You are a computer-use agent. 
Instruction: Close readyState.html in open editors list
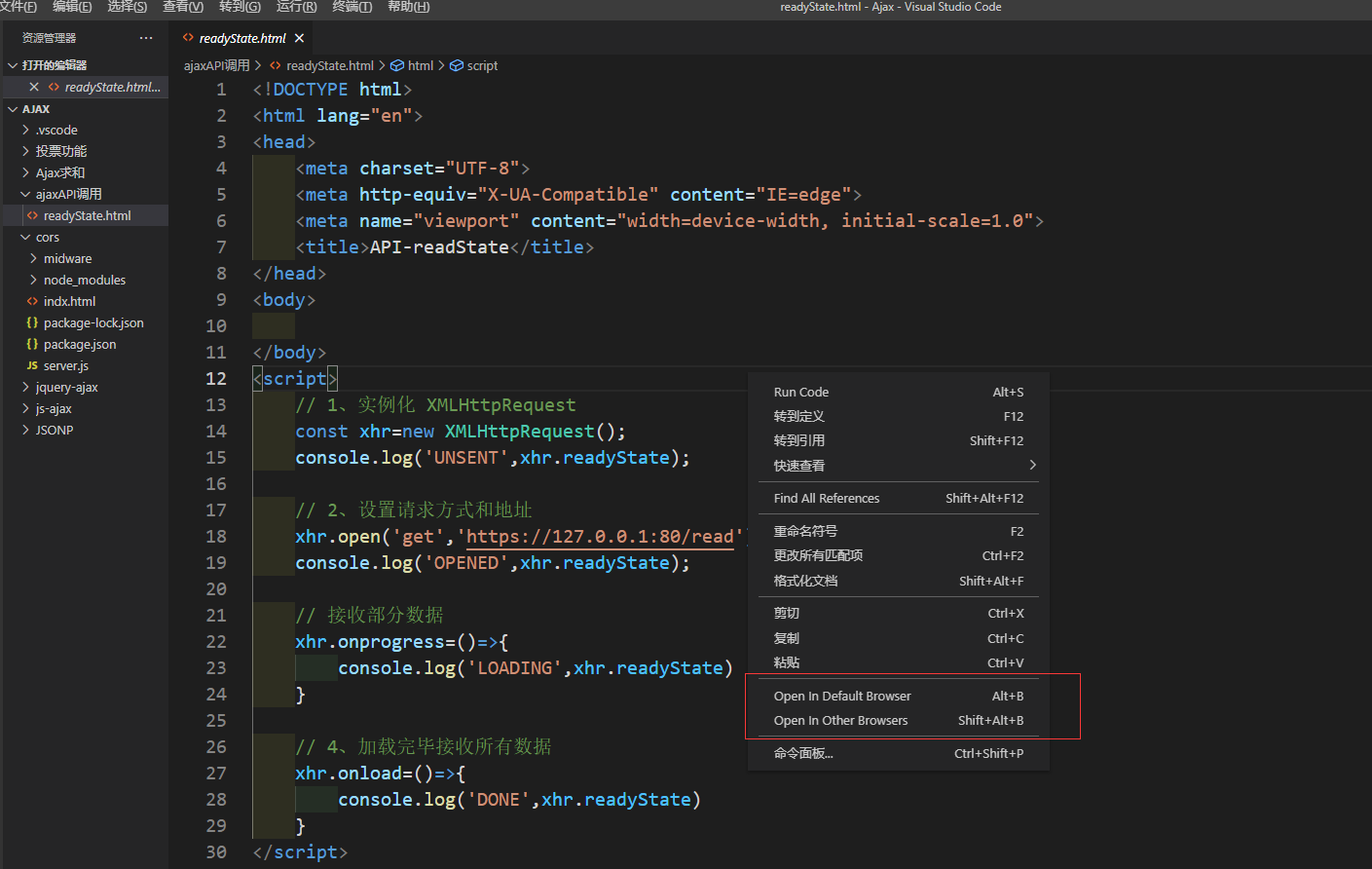[34, 87]
